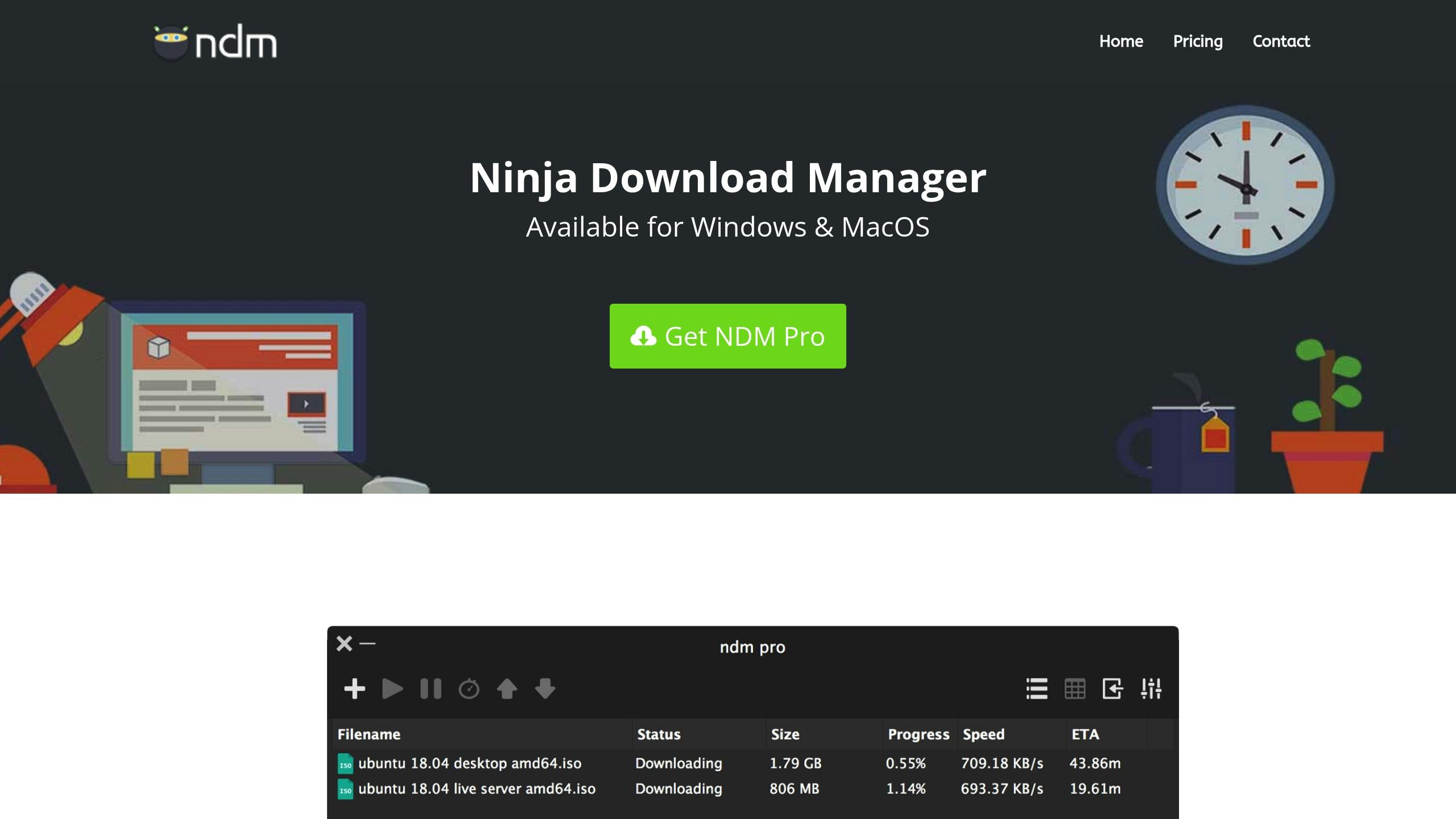Click the pause download icon
The height and width of the screenshot is (819, 1456).
coord(431,689)
